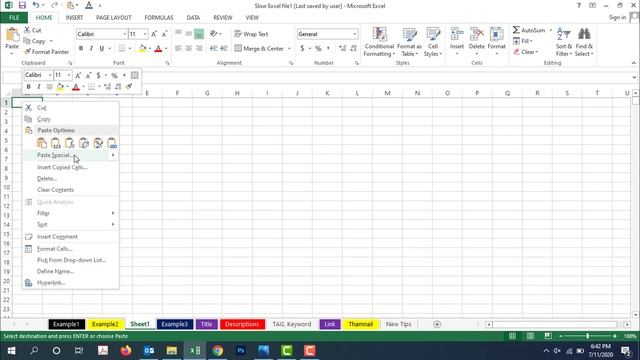The height and width of the screenshot is (360, 640).
Task: Open Find & Select binoculars icon
Action: pos(584,42)
